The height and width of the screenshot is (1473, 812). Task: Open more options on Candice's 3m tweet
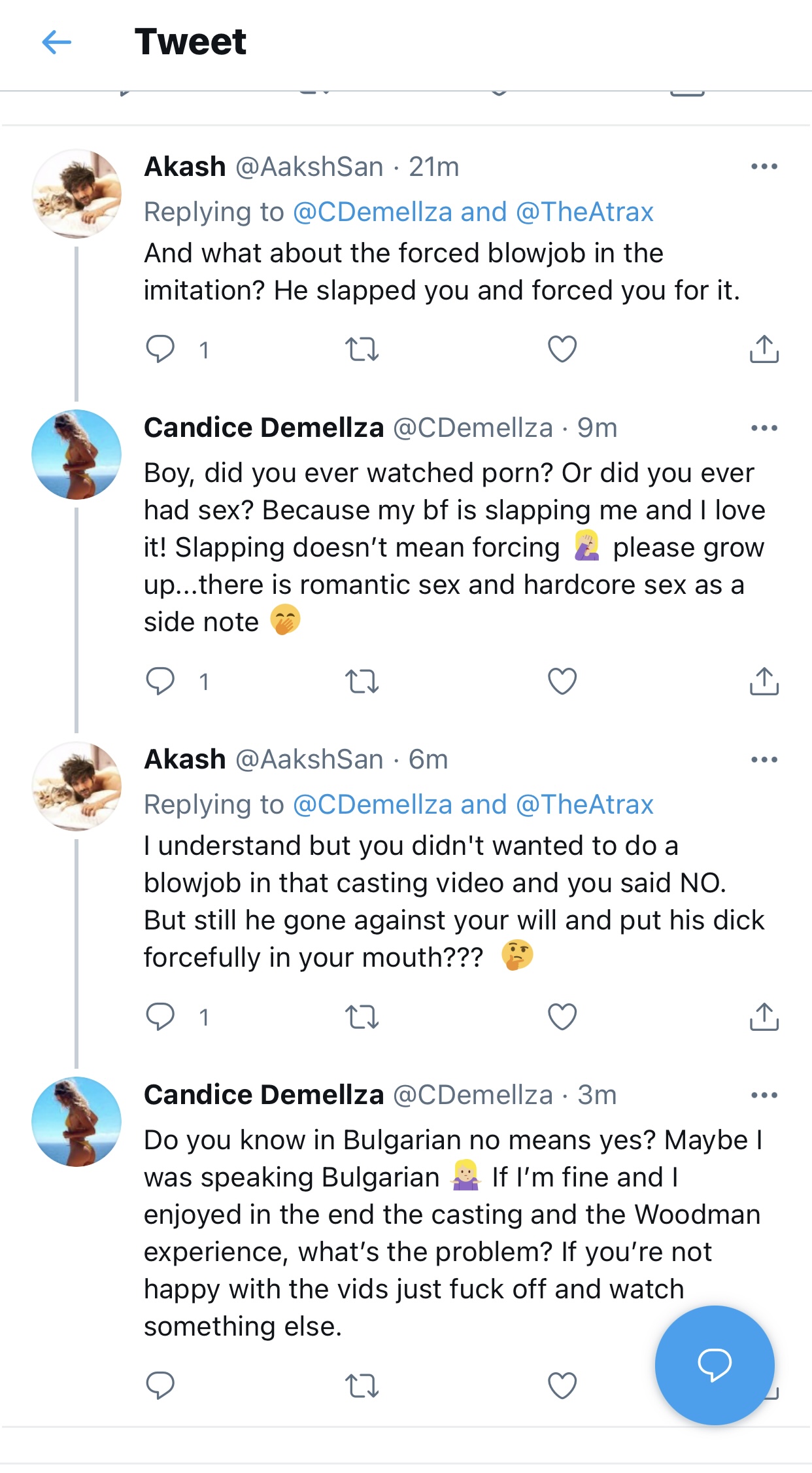[x=764, y=1096]
